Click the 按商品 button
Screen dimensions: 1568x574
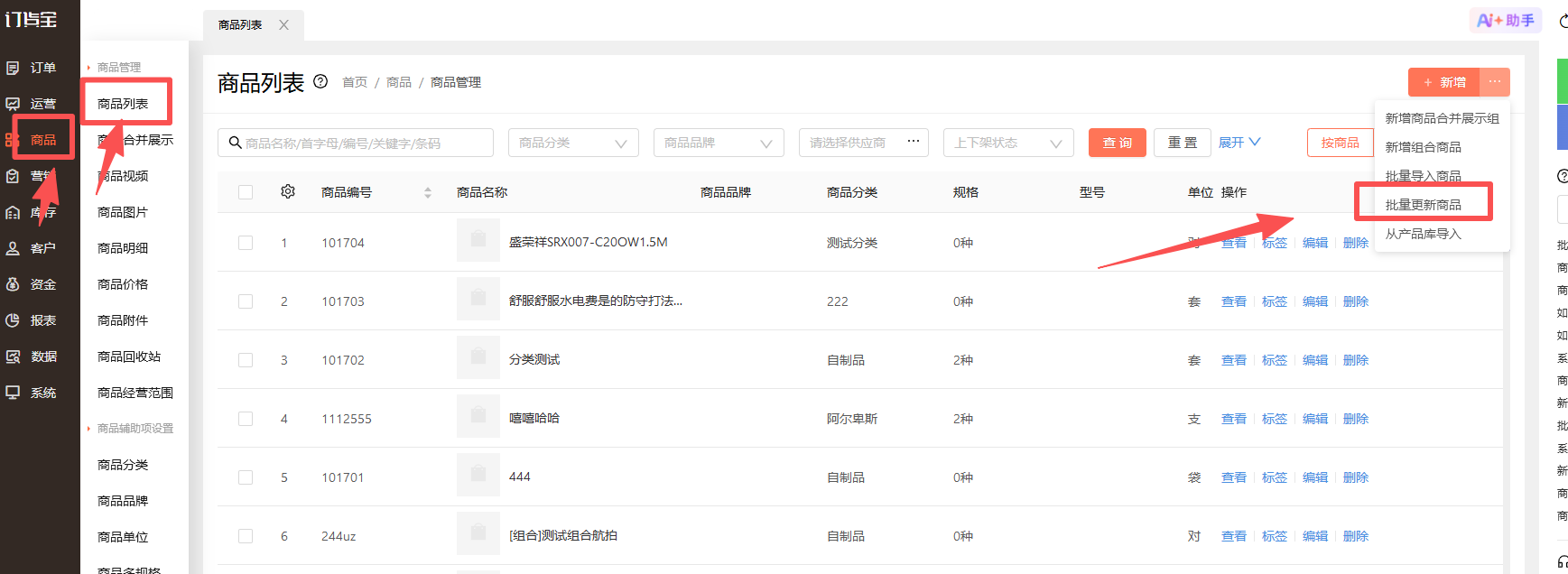point(1341,143)
